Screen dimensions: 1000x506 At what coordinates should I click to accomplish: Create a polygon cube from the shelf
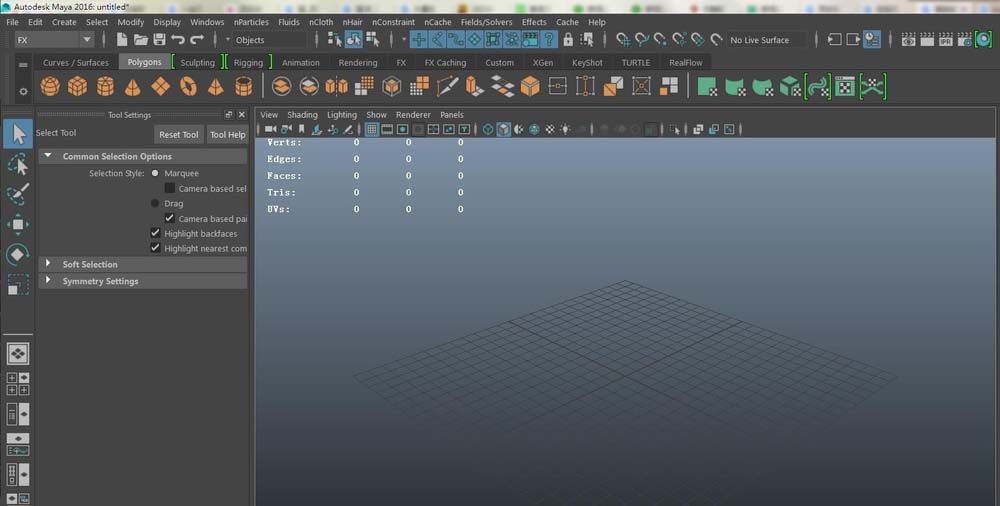[77, 87]
